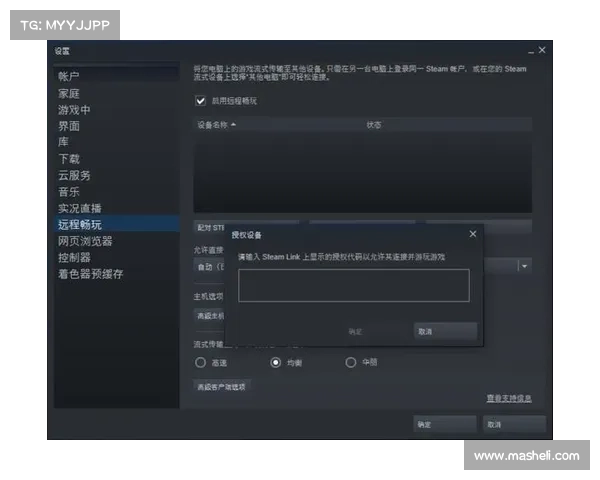Go to 控制器 settings
Image resolution: width=600 pixels, height=480 pixels.
tap(116, 257)
